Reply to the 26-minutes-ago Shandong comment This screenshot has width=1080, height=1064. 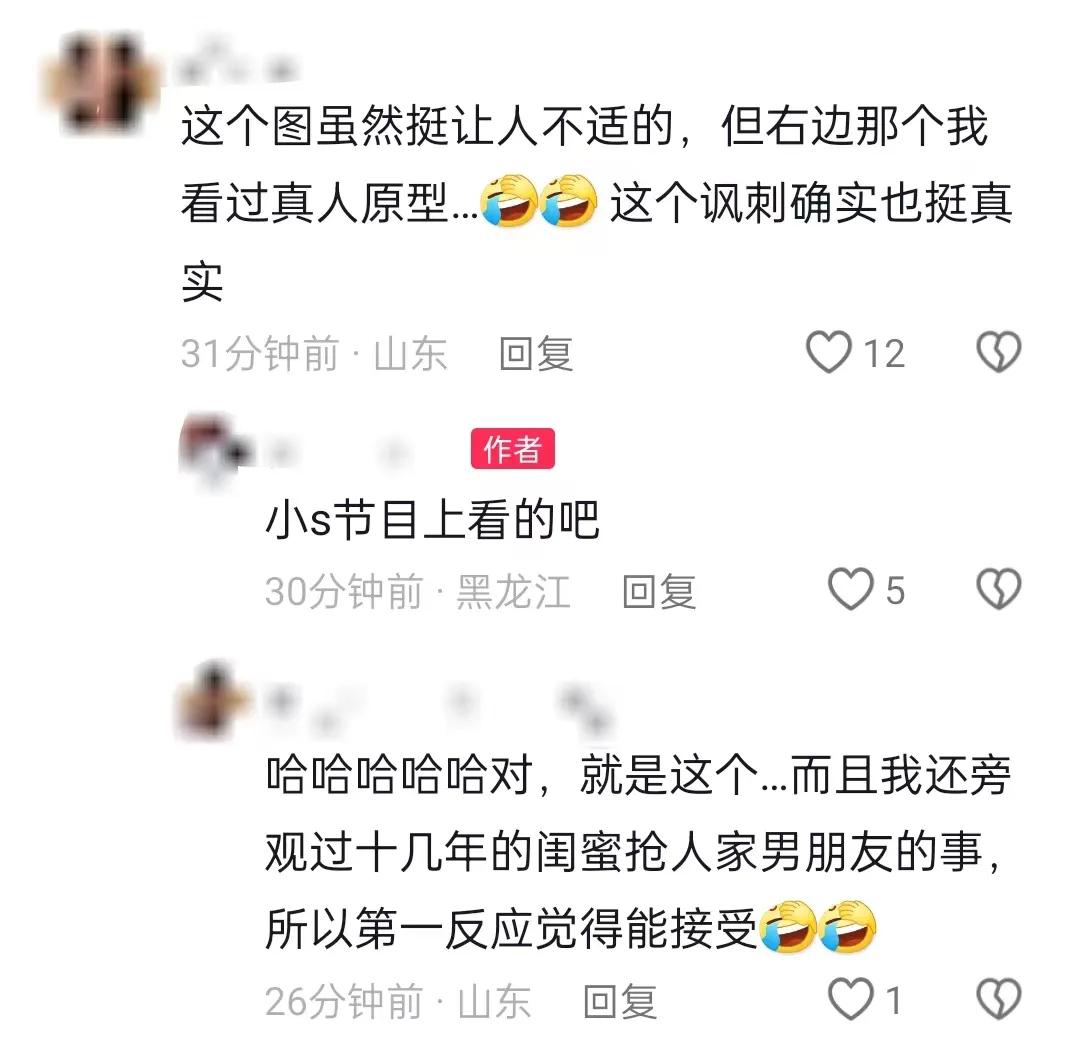click(x=619, y=1001)
